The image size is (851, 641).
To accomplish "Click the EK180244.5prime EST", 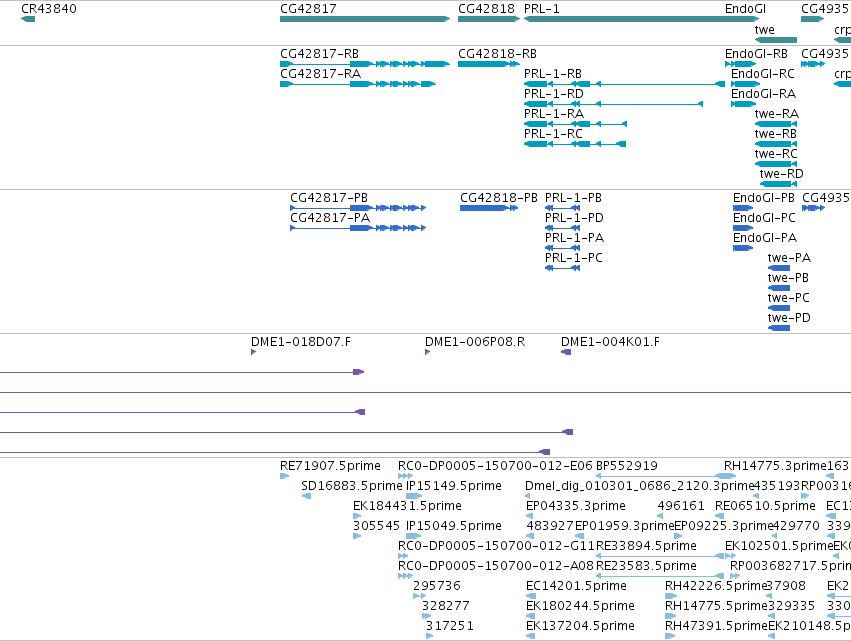I will [530, 617].
